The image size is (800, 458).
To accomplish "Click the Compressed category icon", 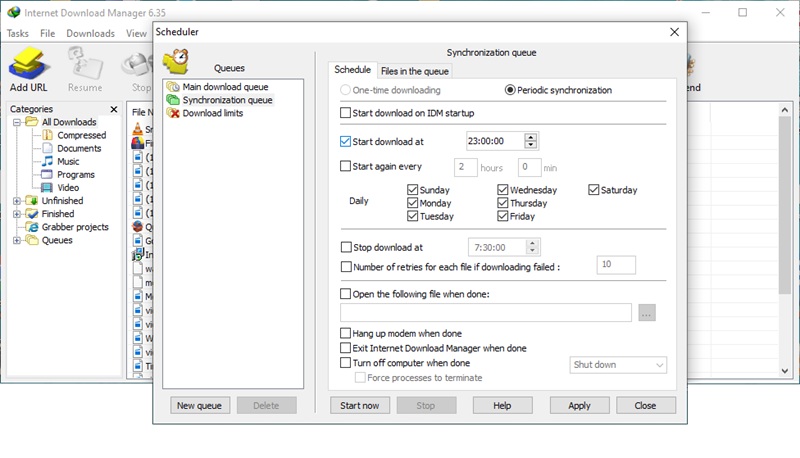I will tap(47, 135).
